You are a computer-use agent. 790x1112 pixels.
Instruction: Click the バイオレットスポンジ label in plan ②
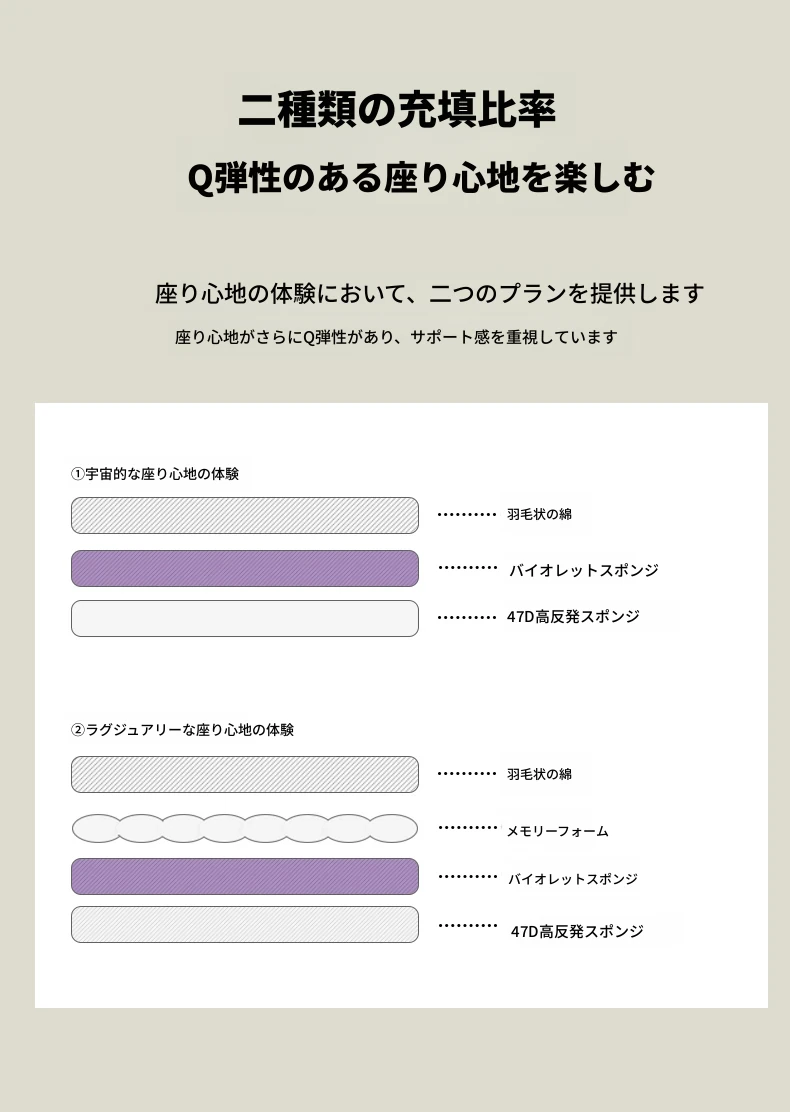point(572,879)
